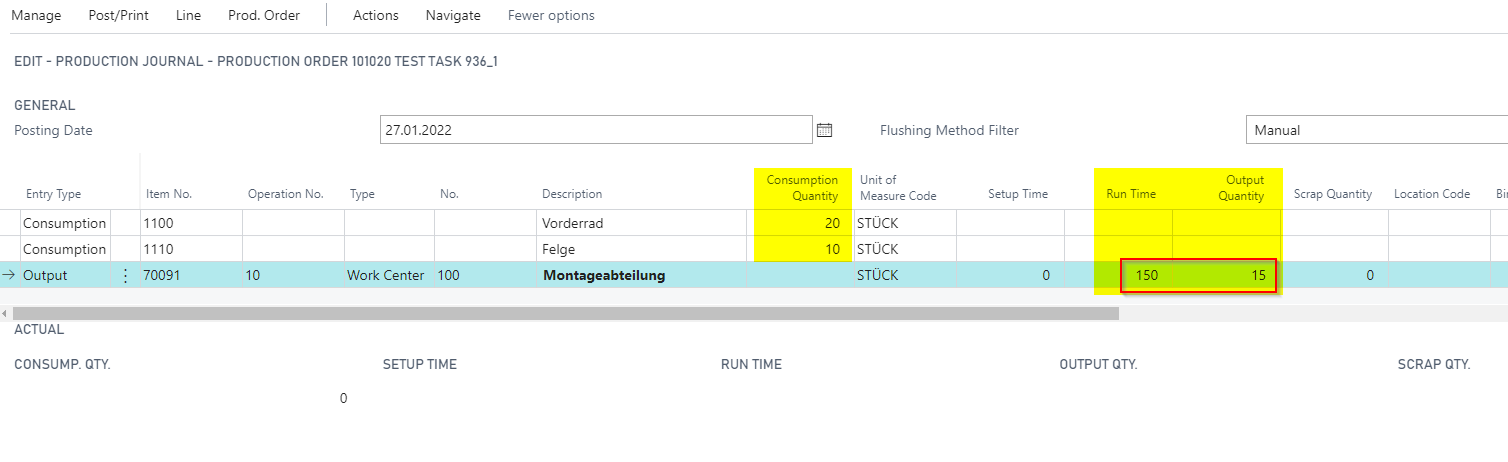Expand the Actions menu
This screenshot has height=462, width=1508.
[x=375, y=15]
